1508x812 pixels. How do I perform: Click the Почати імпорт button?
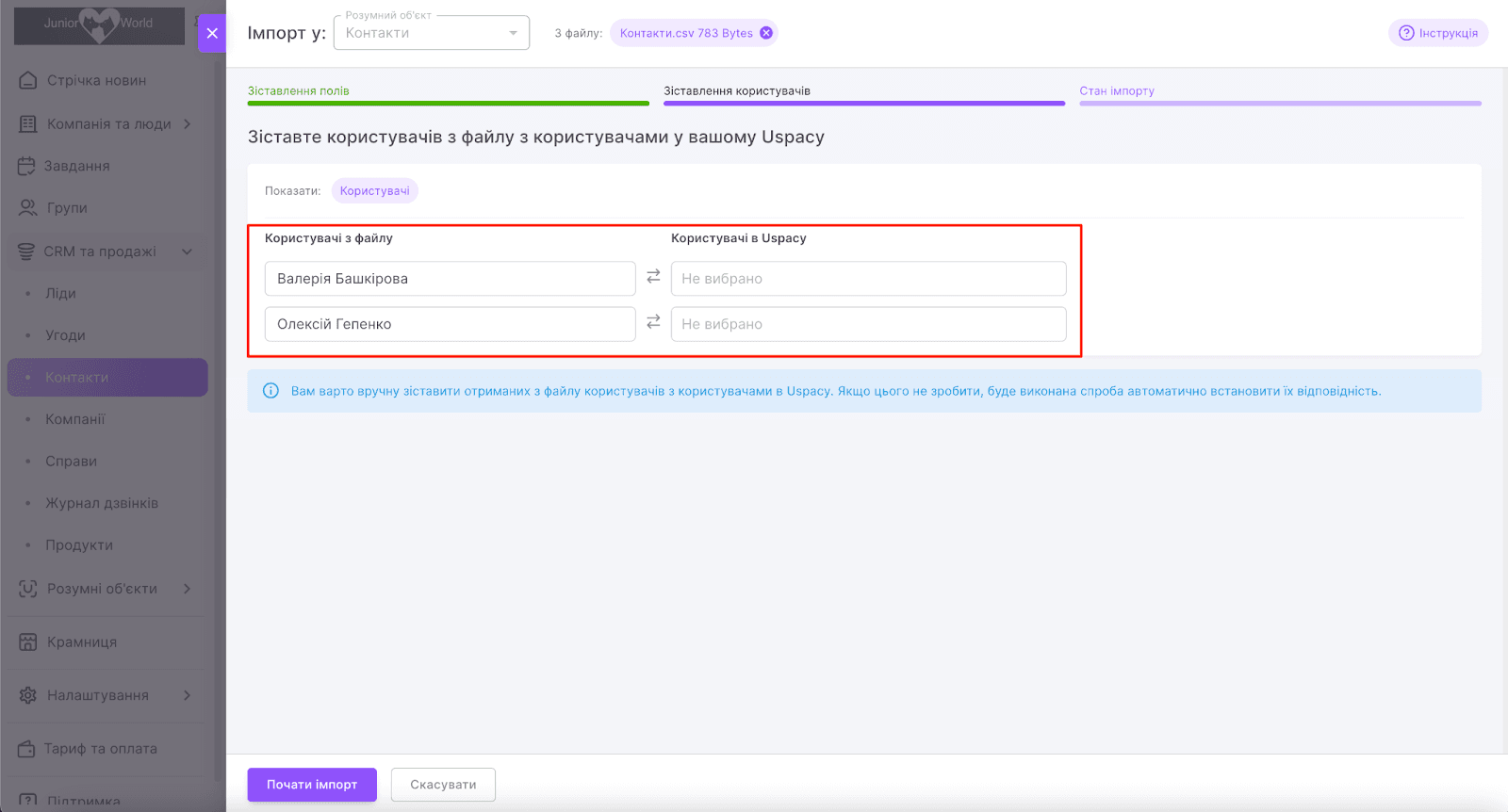(x=312, y=785)
